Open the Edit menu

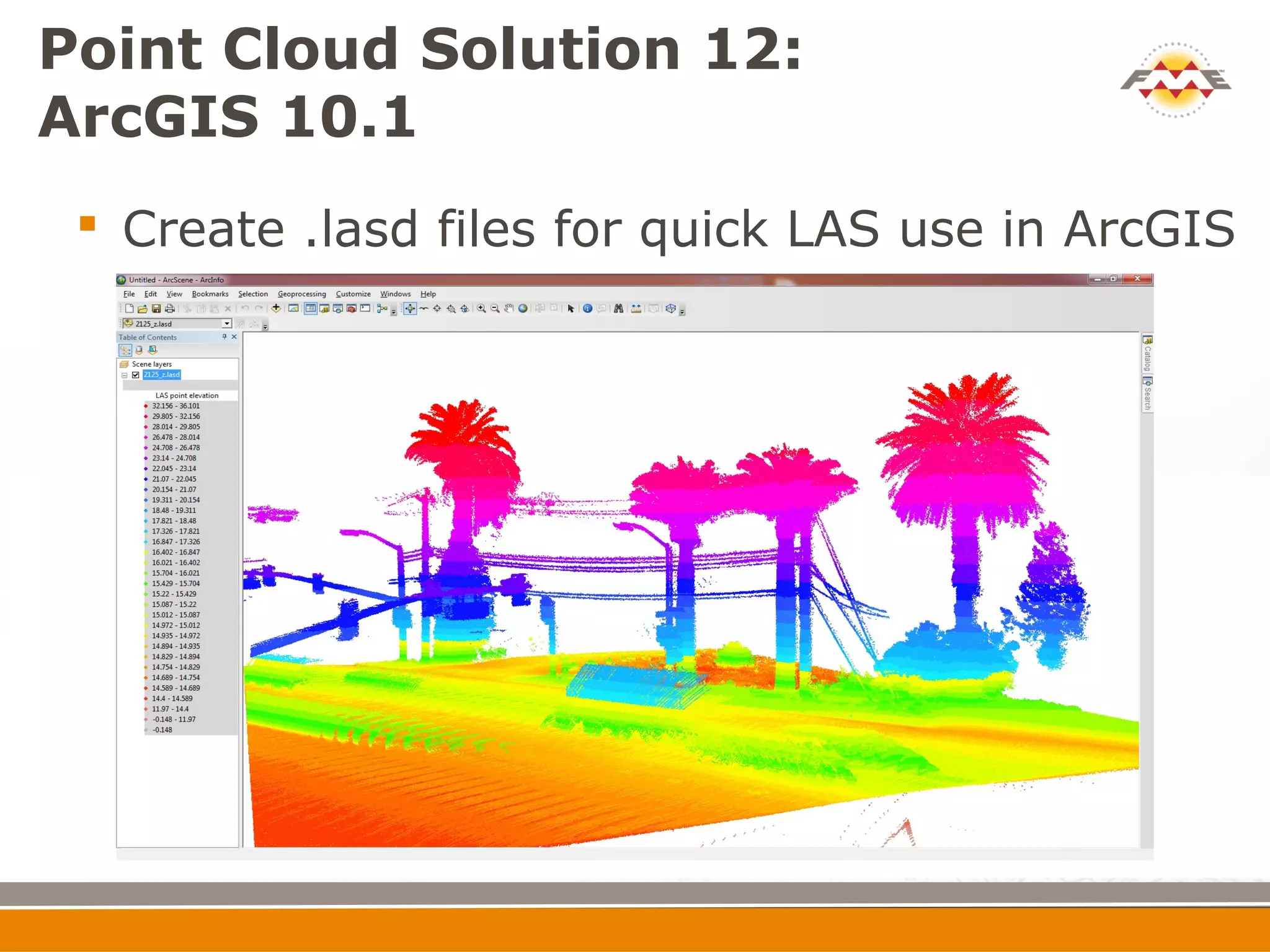151,294
